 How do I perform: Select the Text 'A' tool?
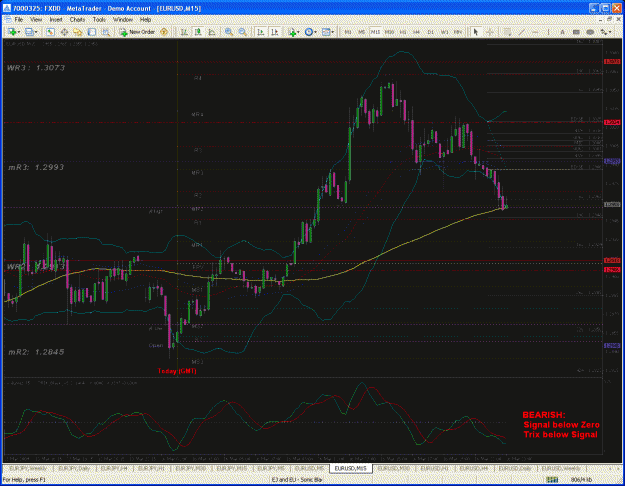562,32
